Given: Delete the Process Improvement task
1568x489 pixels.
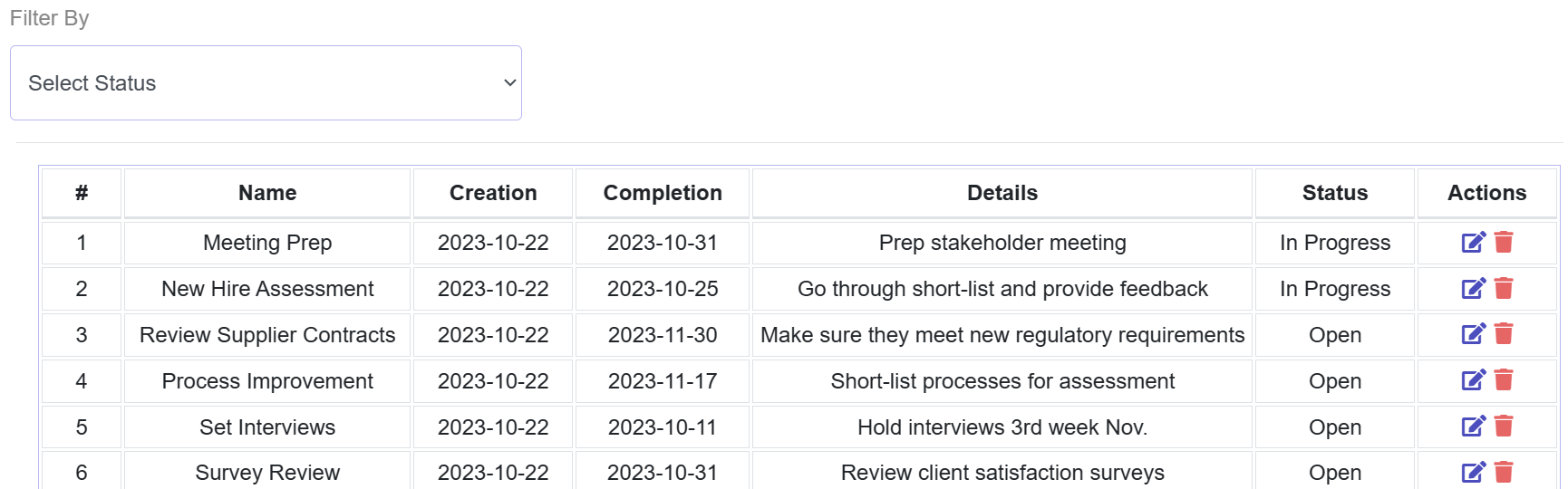Looking at the screenshot, I should [x=1504, y=380].
